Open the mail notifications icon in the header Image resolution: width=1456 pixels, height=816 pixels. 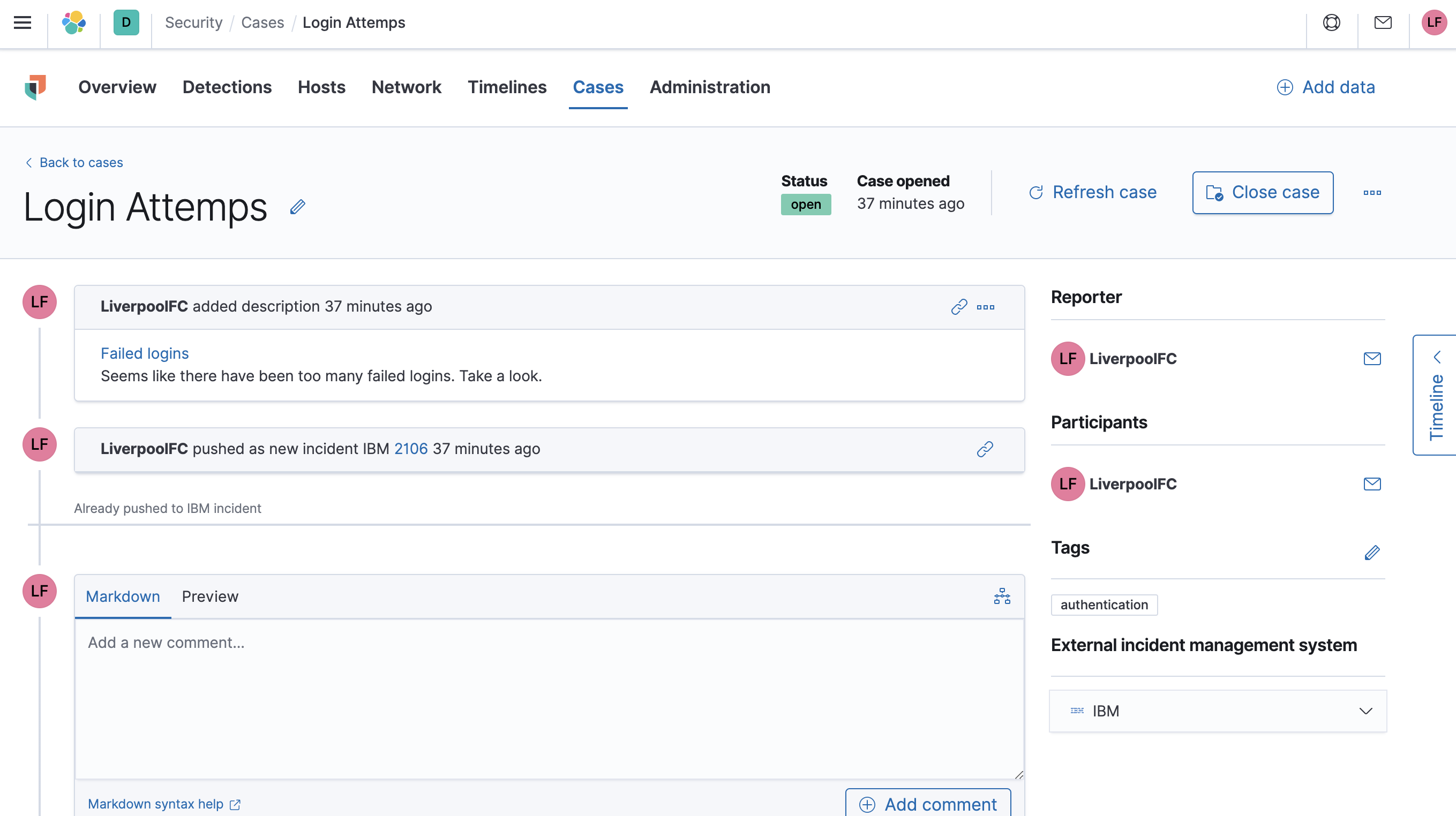(1382, 22)
